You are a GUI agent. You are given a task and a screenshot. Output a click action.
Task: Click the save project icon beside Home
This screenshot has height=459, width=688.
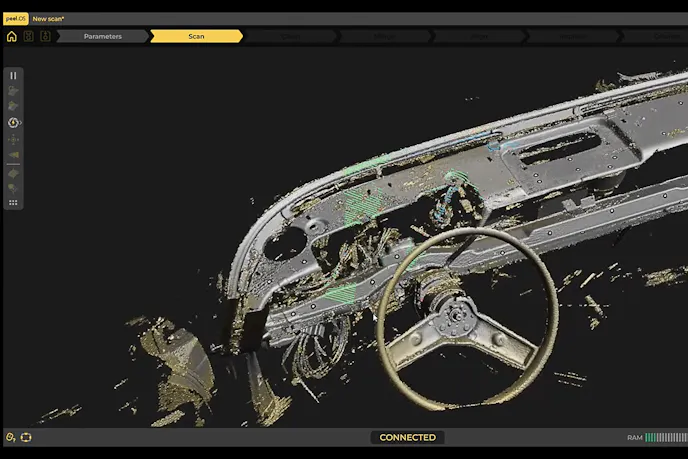[28, 36]
